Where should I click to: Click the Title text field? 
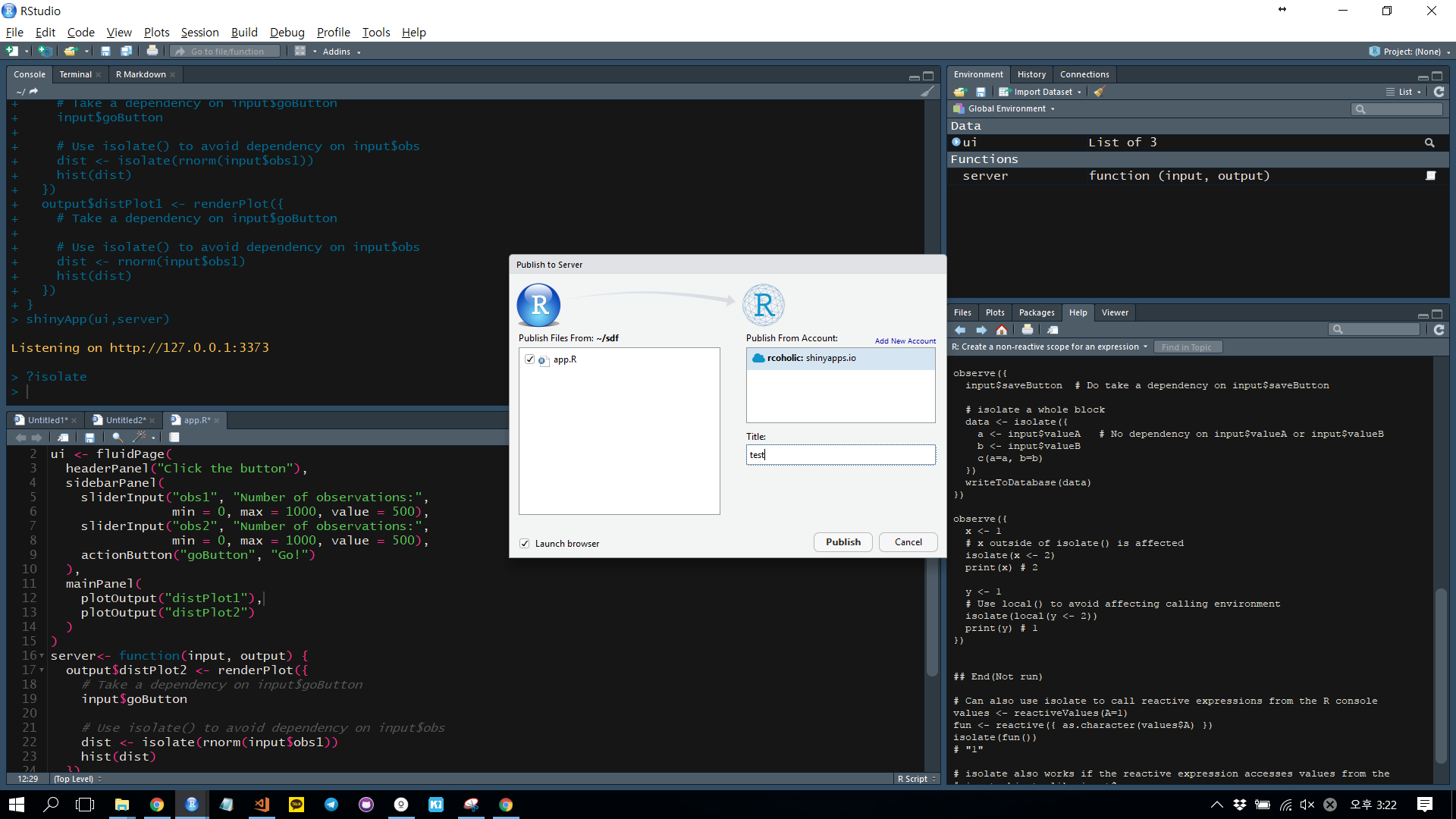click(840, 455)
